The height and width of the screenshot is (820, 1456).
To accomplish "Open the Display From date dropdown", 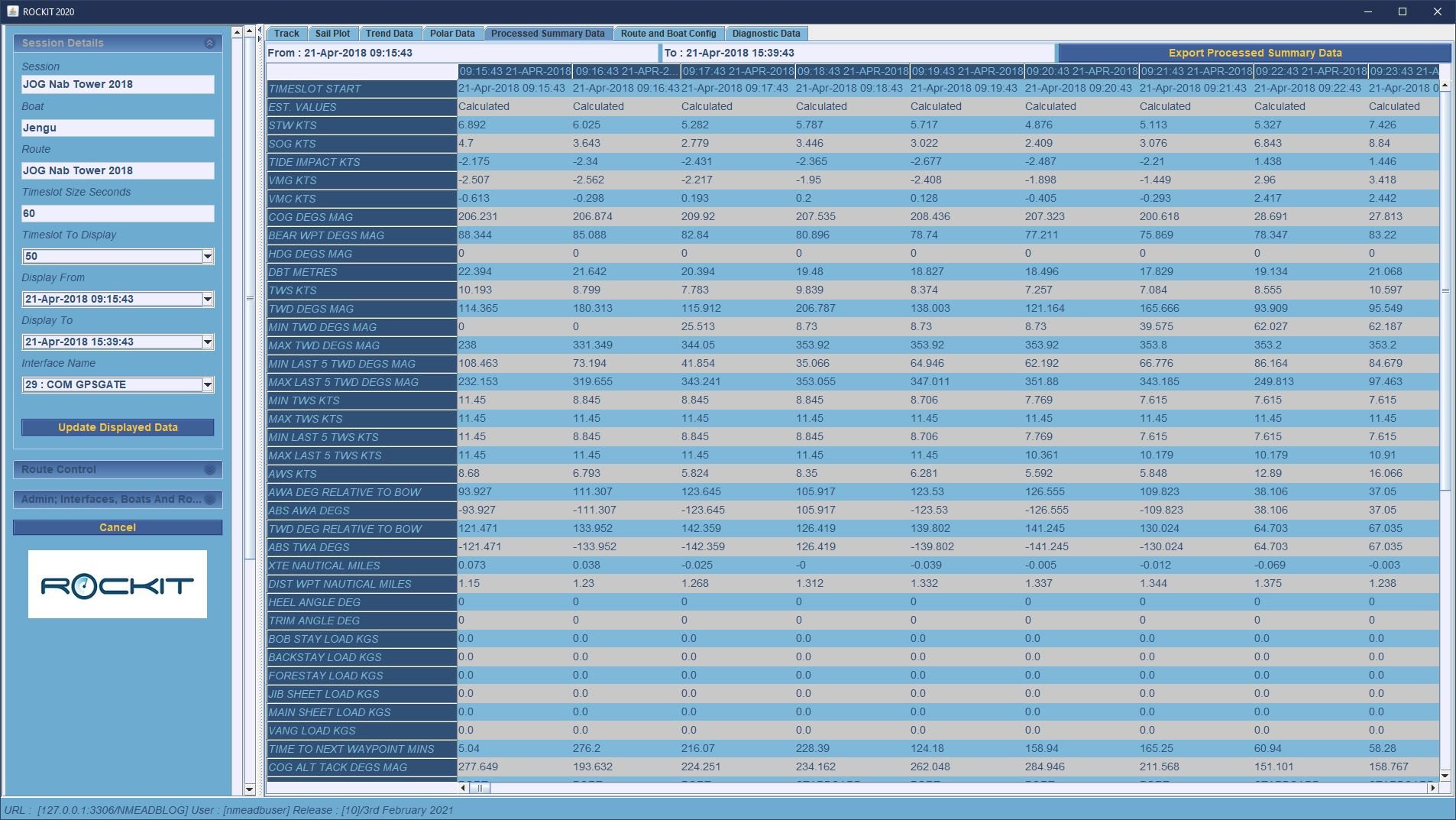I will tap(207, 300).
